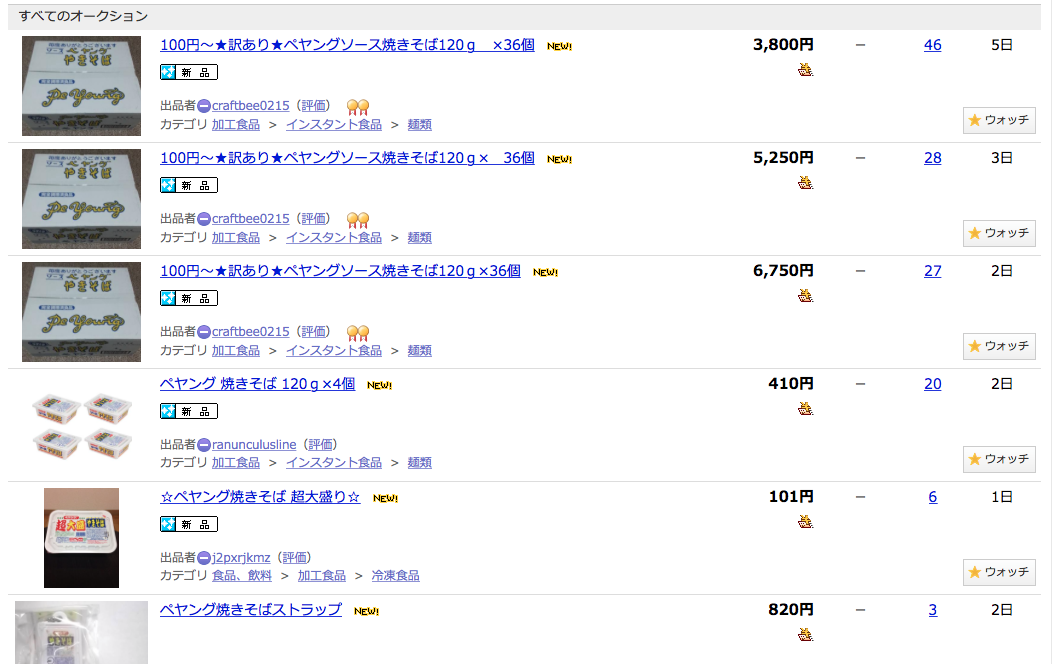Screen dimensions: 1052x664
Task: Click the 820円 price
Action: point(790,610)
